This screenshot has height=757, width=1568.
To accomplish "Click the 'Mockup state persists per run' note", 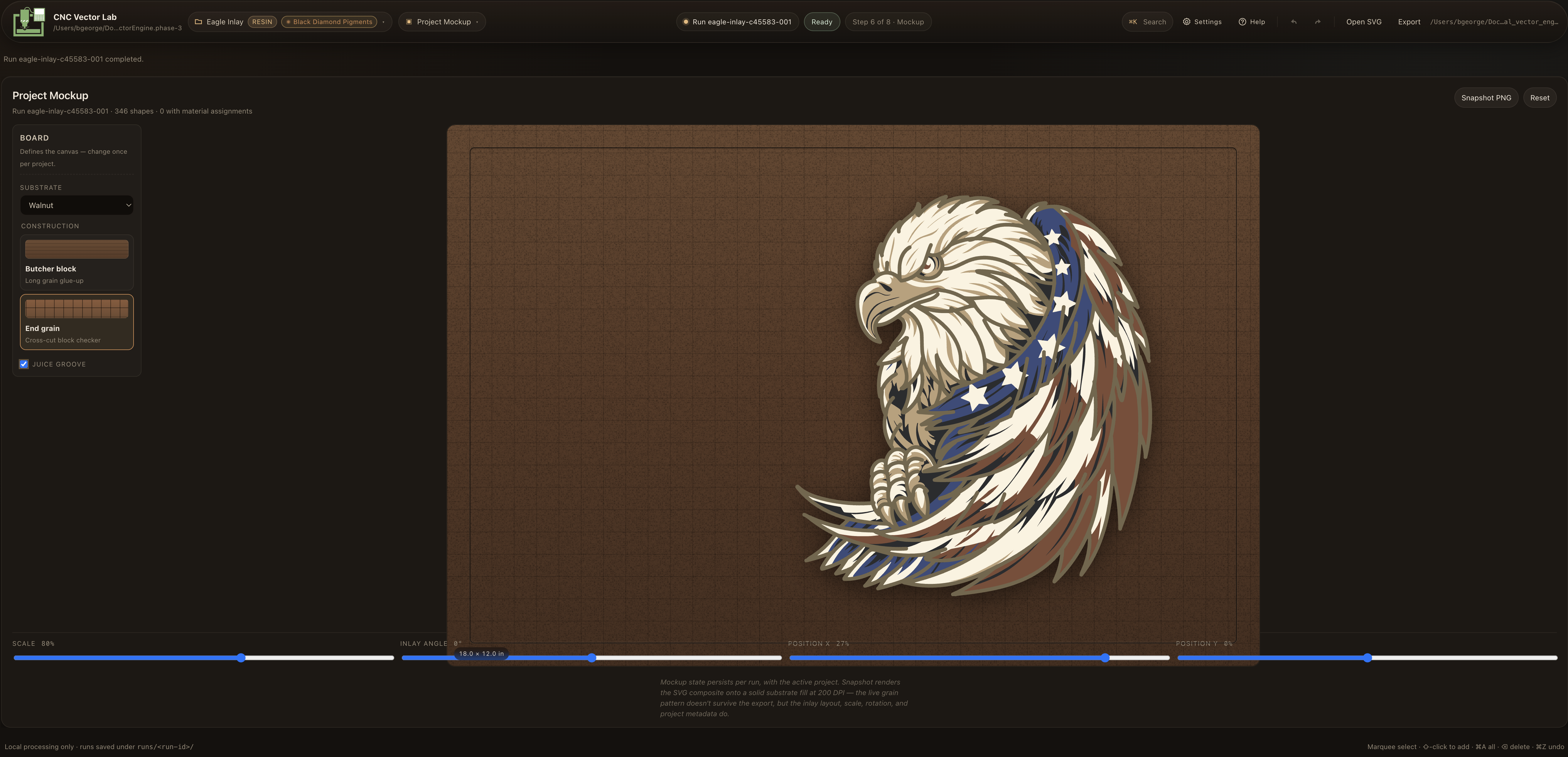I will tap(784, 698).
